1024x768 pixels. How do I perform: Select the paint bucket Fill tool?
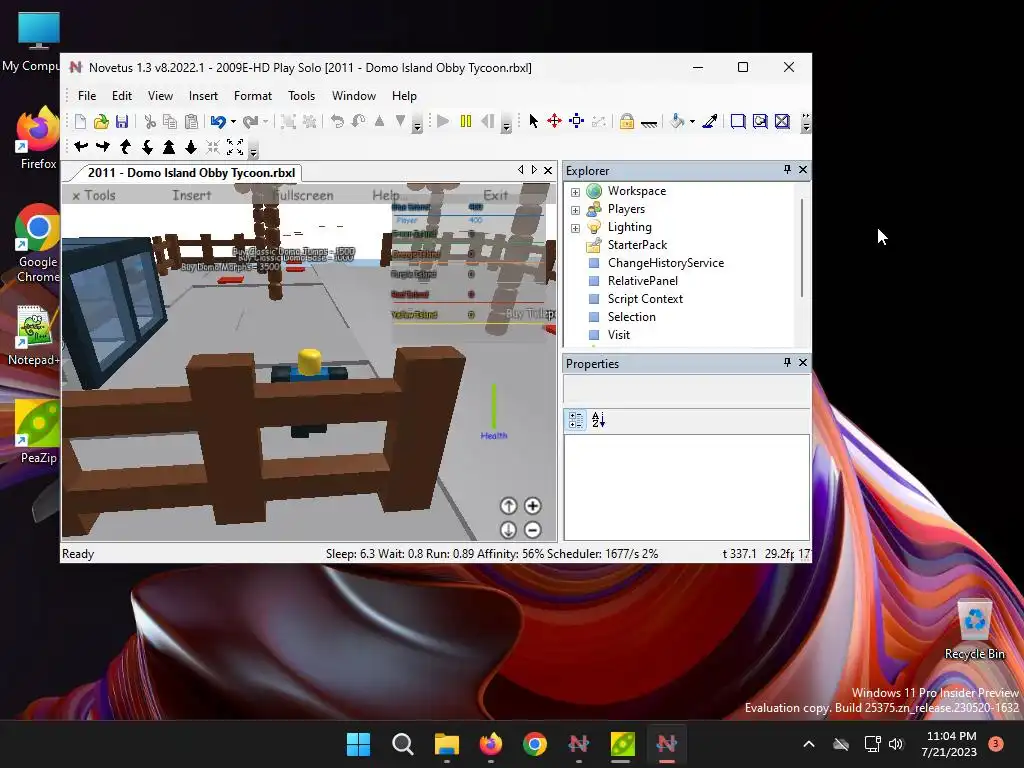tap(677, 121)
